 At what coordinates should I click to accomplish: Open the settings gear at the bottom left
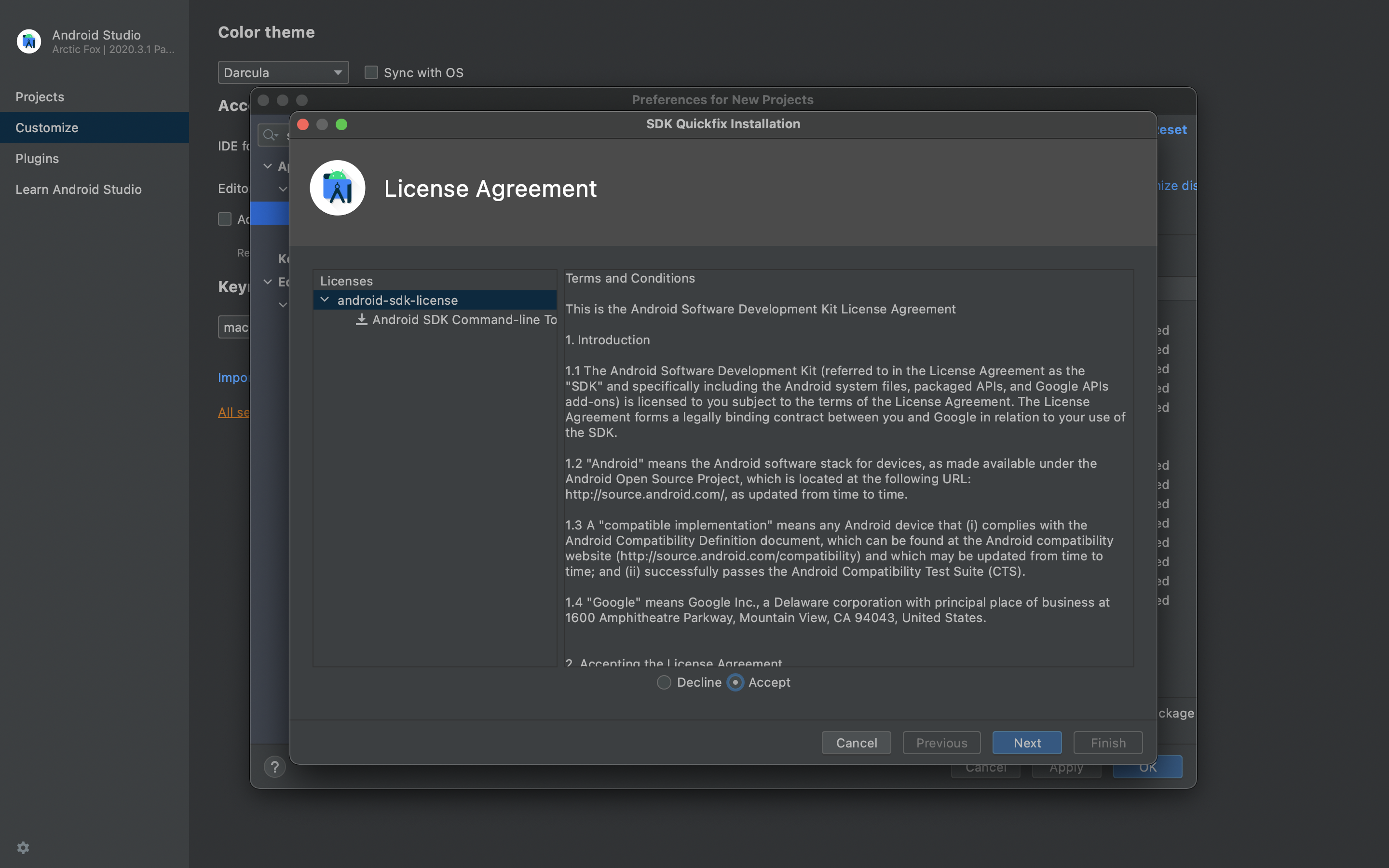[23, 847]
